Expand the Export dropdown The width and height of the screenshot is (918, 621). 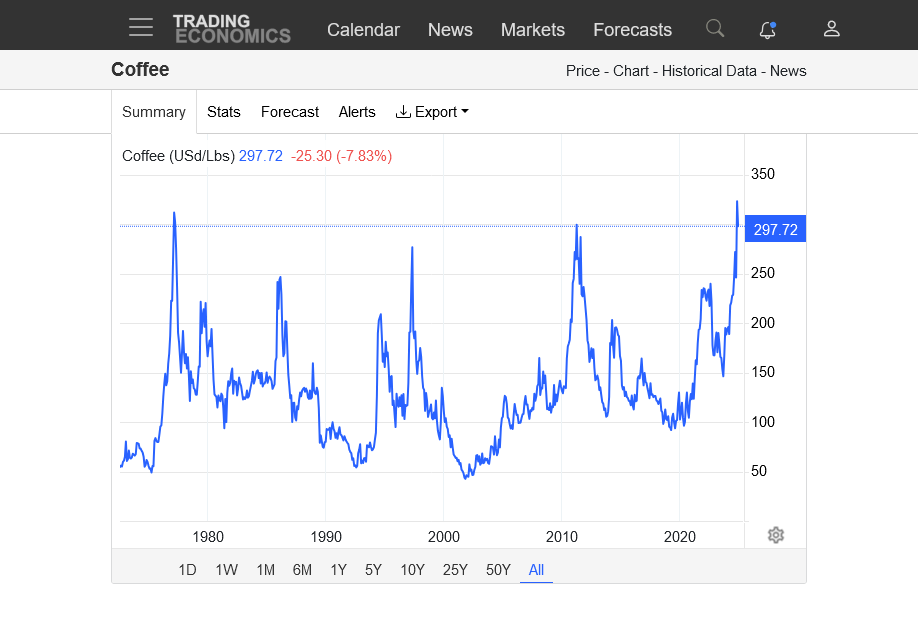pos(432,112)
